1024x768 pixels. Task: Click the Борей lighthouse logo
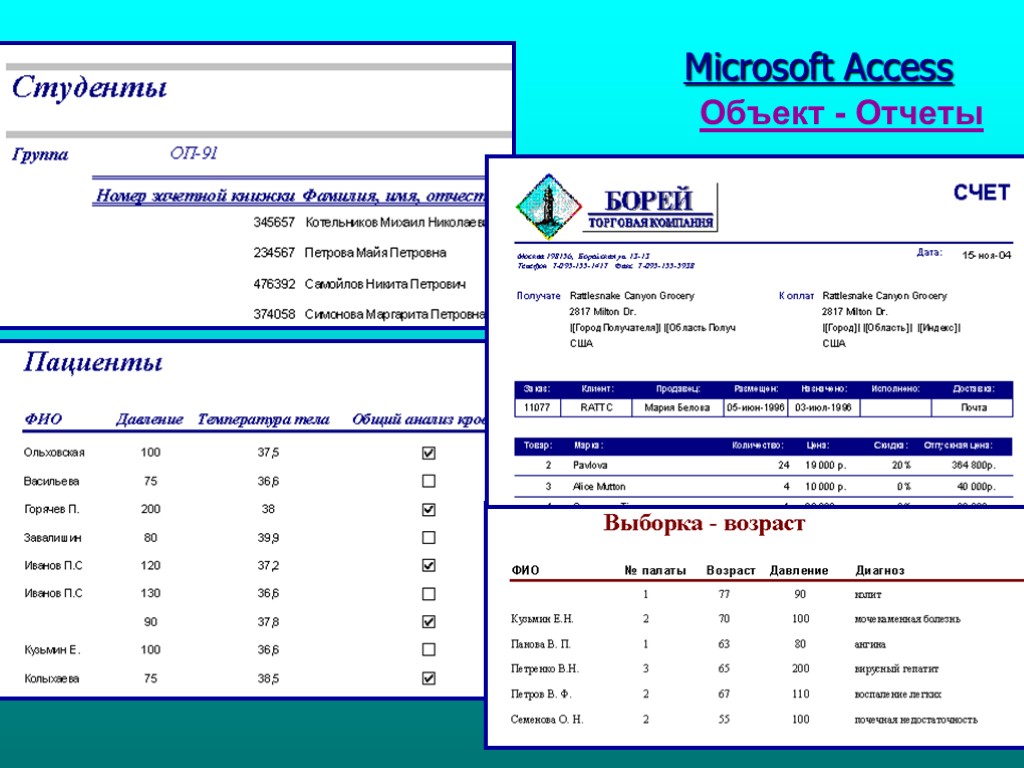[549, 206]
